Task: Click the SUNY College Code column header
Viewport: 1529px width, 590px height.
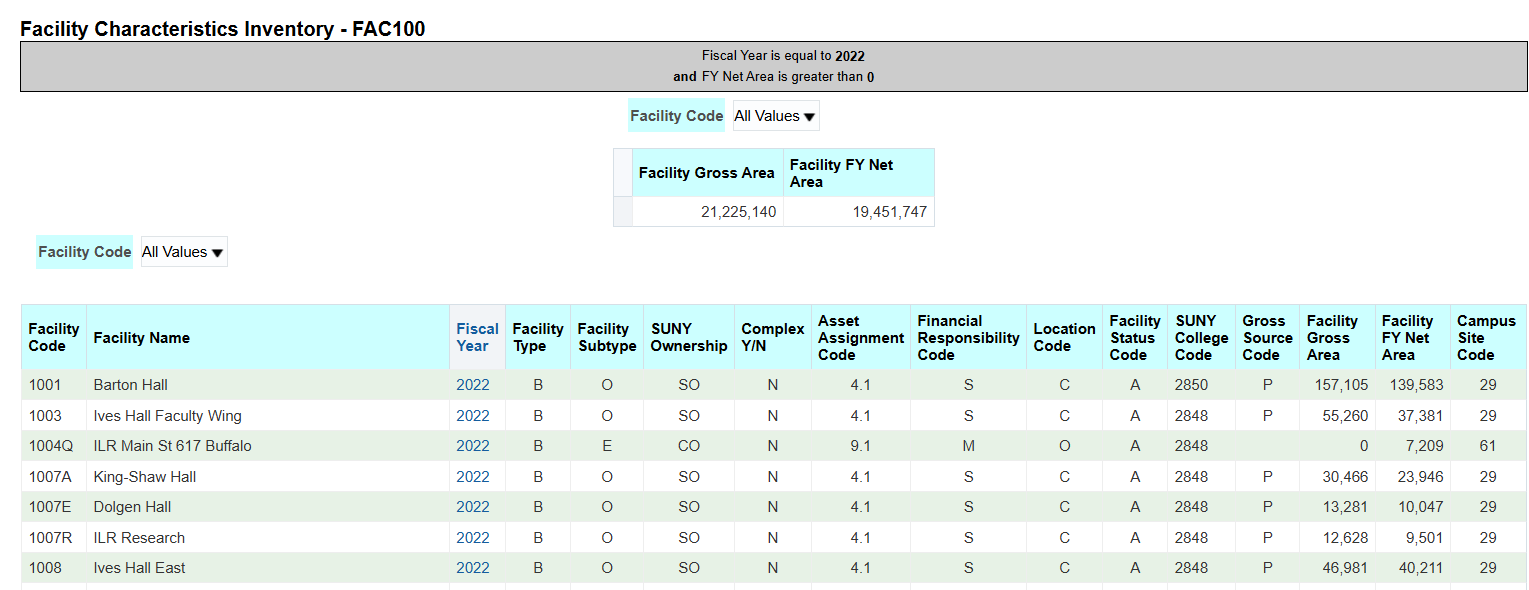Action: (x=1200, y=337)
